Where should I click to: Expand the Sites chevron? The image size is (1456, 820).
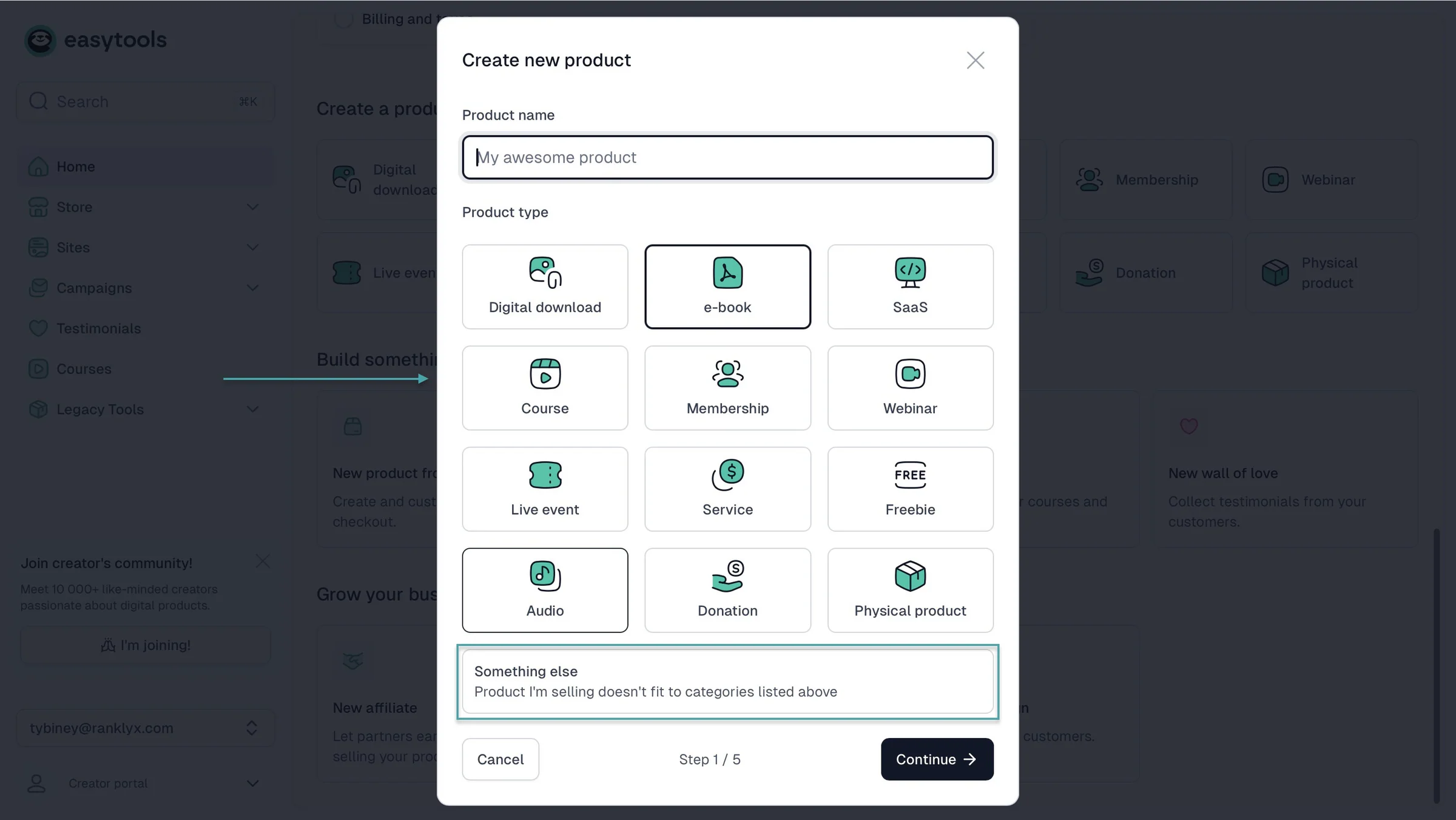[x=252, y=248]
